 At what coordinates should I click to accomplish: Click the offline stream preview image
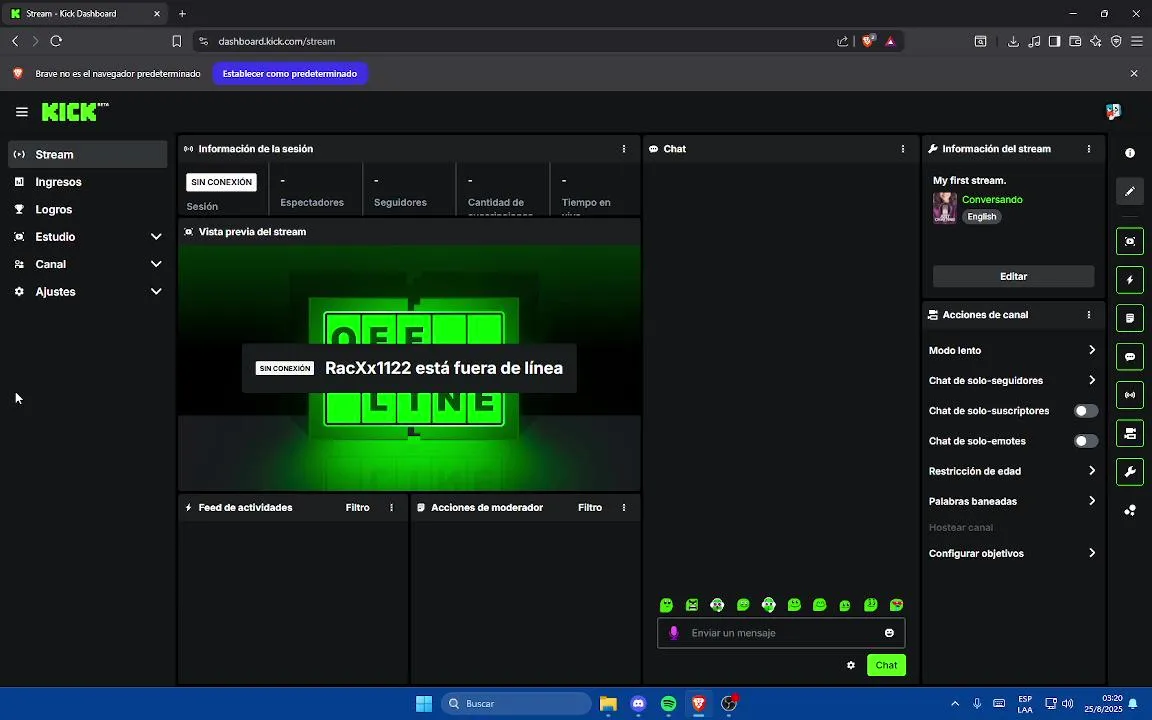[409, 367]
